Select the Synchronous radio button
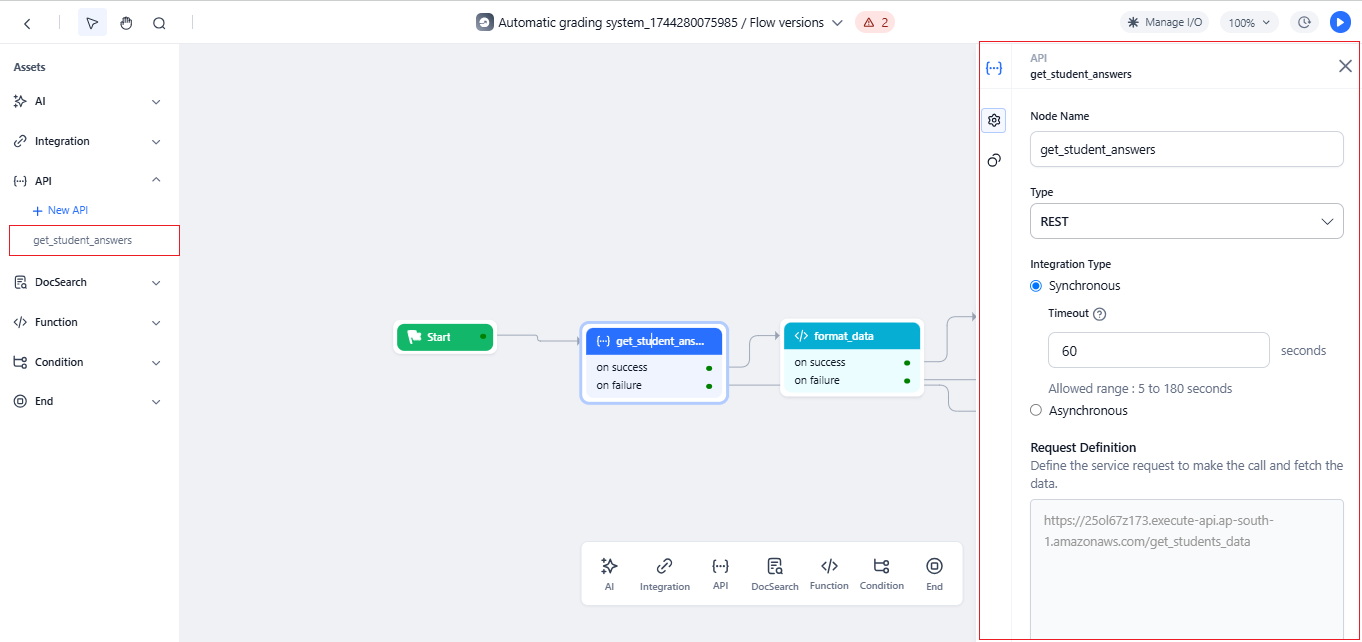 pyautogui.click(x=1036, y=286)
